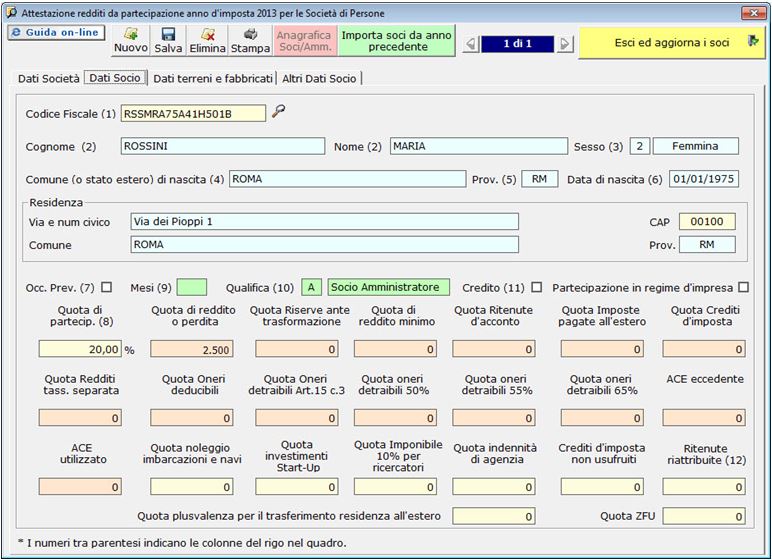Click Quota Oneri deducibili field
This screenshot has height=560, width=772.
click(x=192, y=418)
